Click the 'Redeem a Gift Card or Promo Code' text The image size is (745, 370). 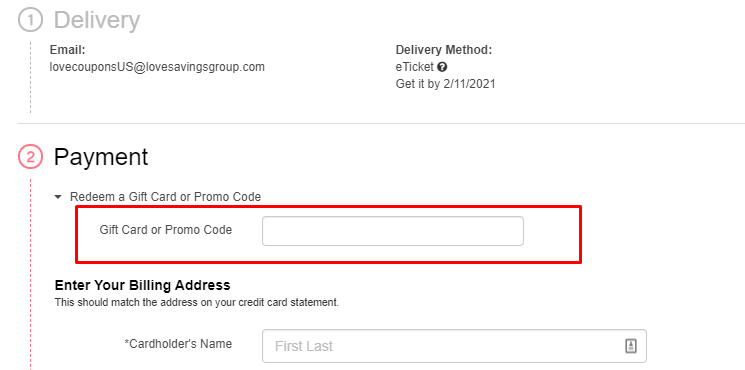(165, 197)
